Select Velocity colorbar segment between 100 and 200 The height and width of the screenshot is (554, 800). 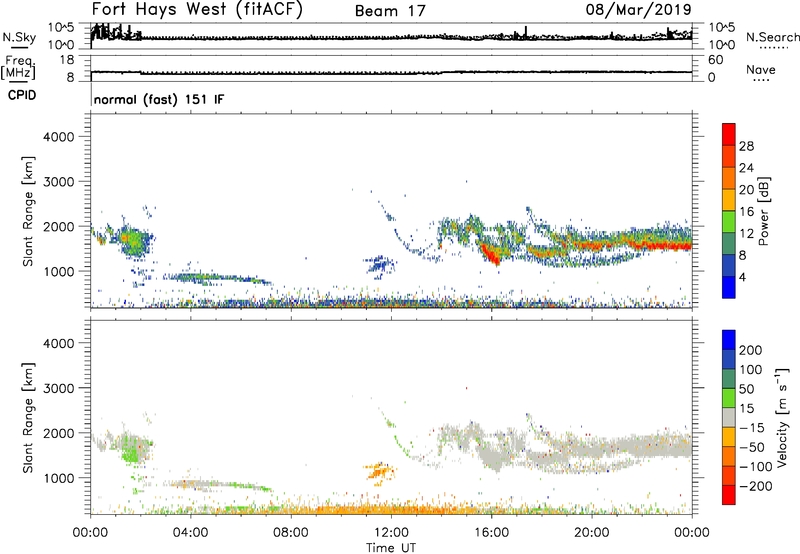click(x=729, y=359)
